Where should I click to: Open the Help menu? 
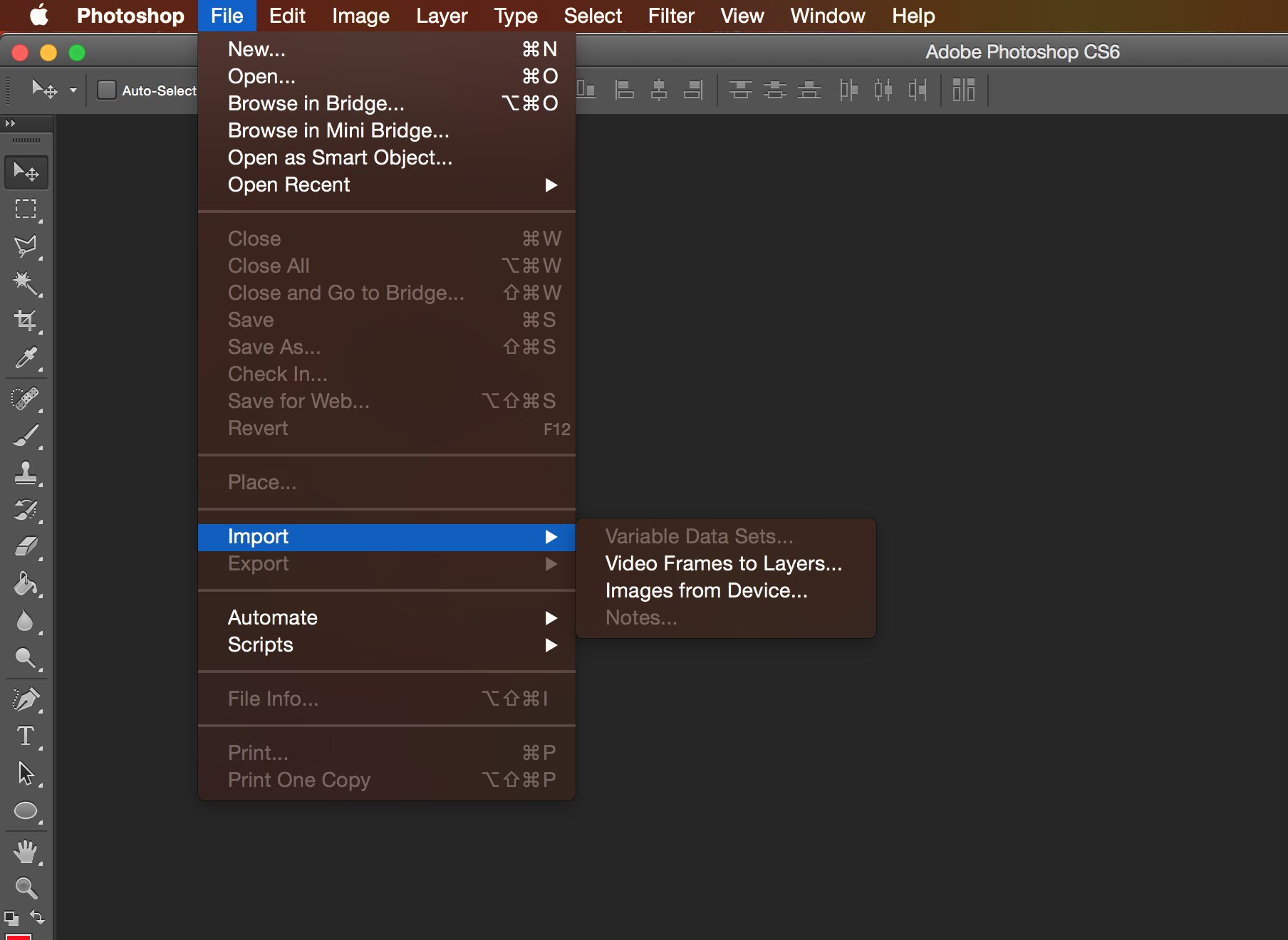[x=913, y=16]
